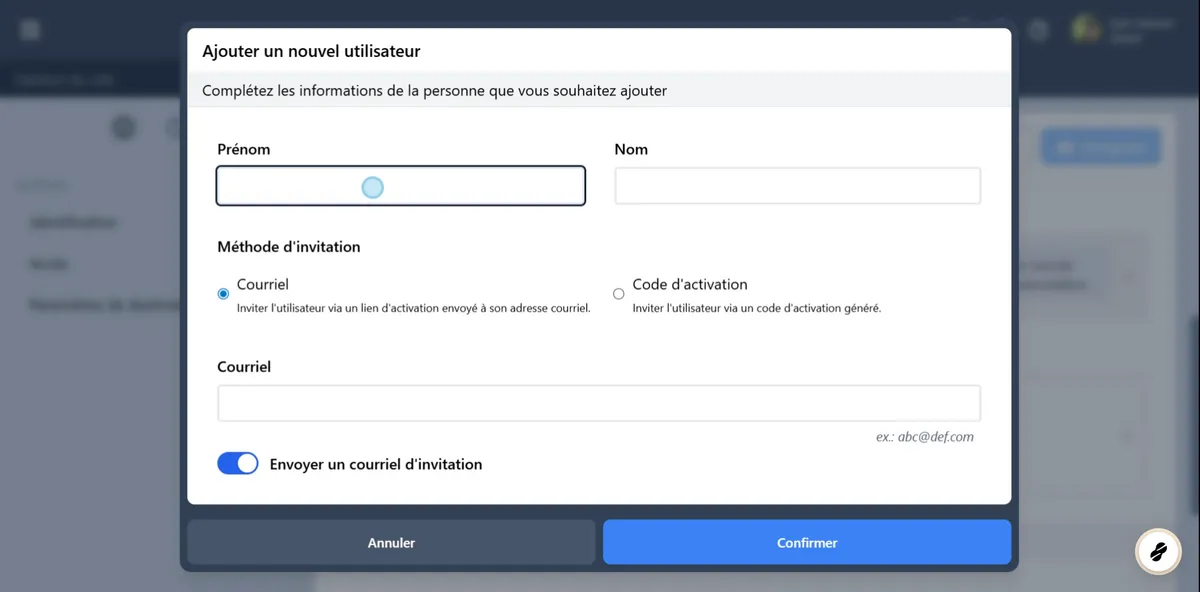Viewport: 1200px width, 592px height.
Task: Focus the Nom input field
Action: [797, 186]
